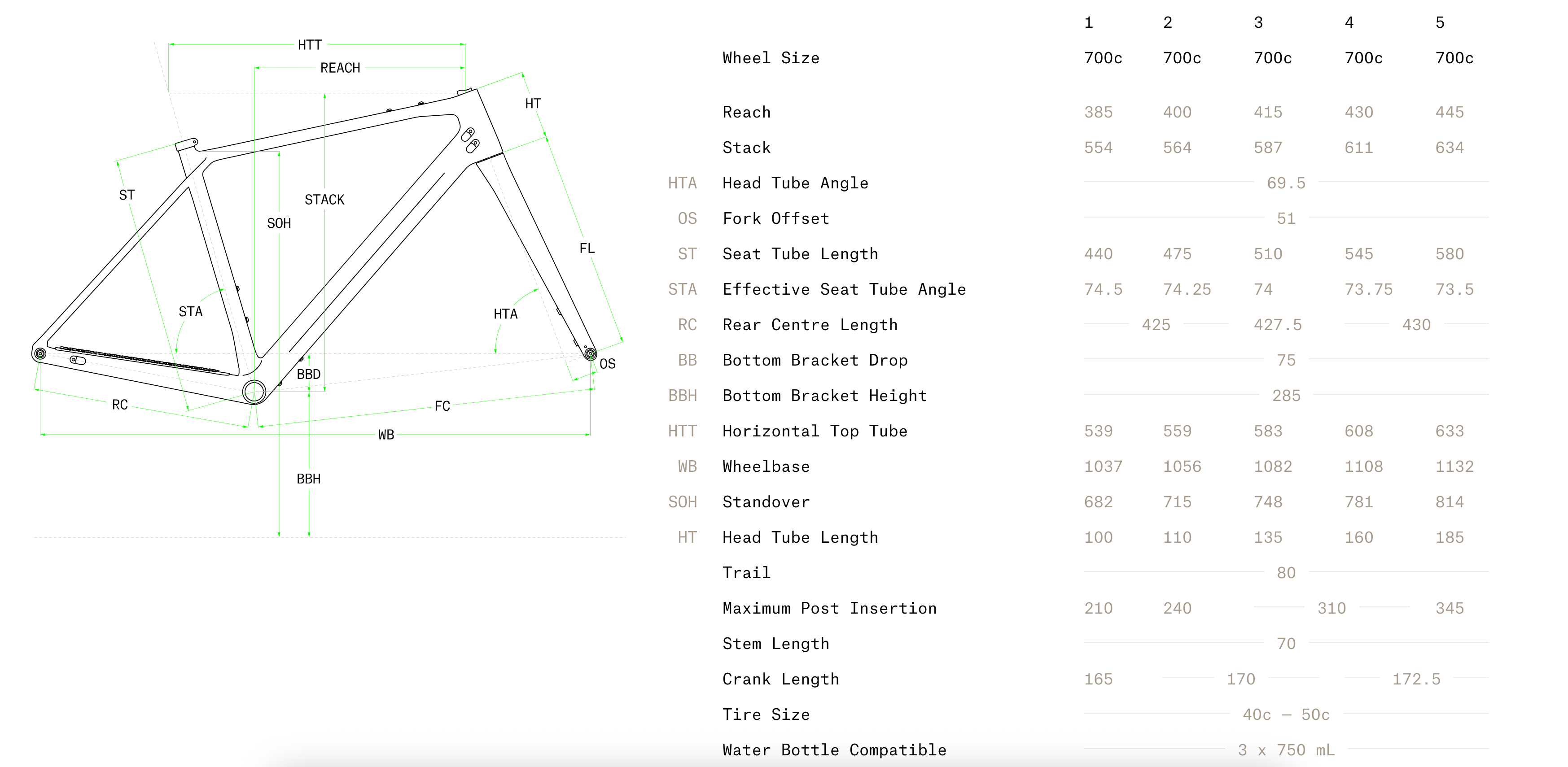The width and height of the screenshot is (1568, 767).
Task: Select the STACK label on the frame drawing
Action: (324, 200)
